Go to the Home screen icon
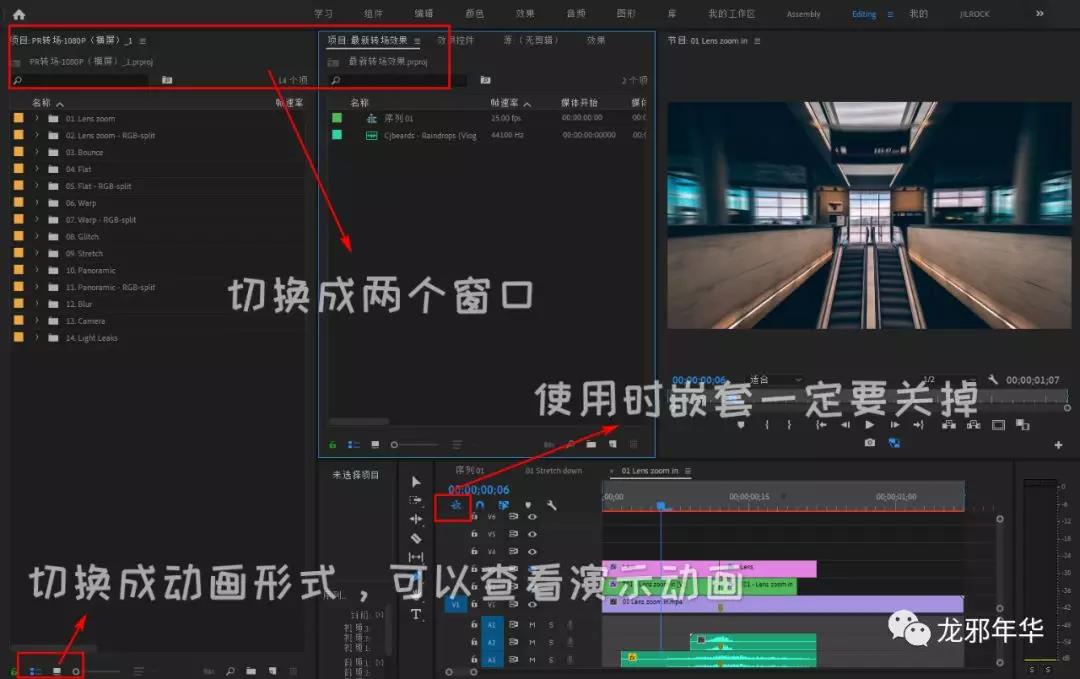The width and height of the screenshot is (1080, 679). coord(19,14)
